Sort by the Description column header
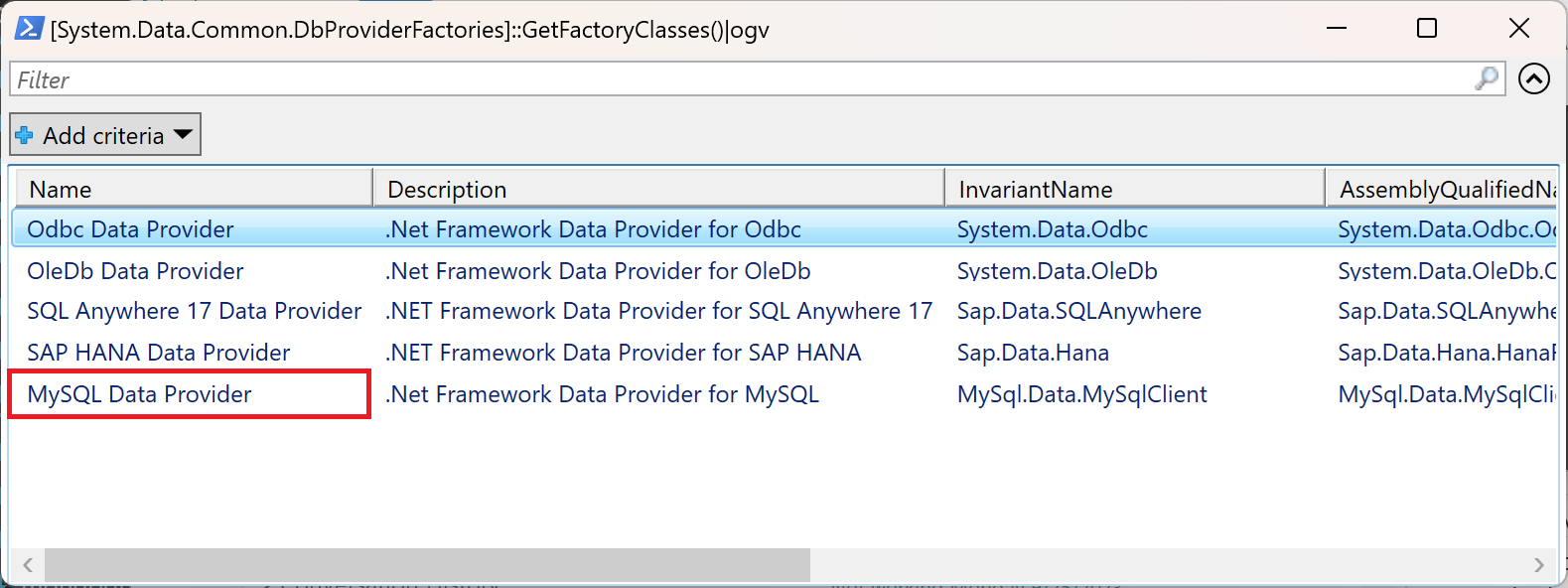Screen dimensions: 1568x588 (x=657, y=189)
